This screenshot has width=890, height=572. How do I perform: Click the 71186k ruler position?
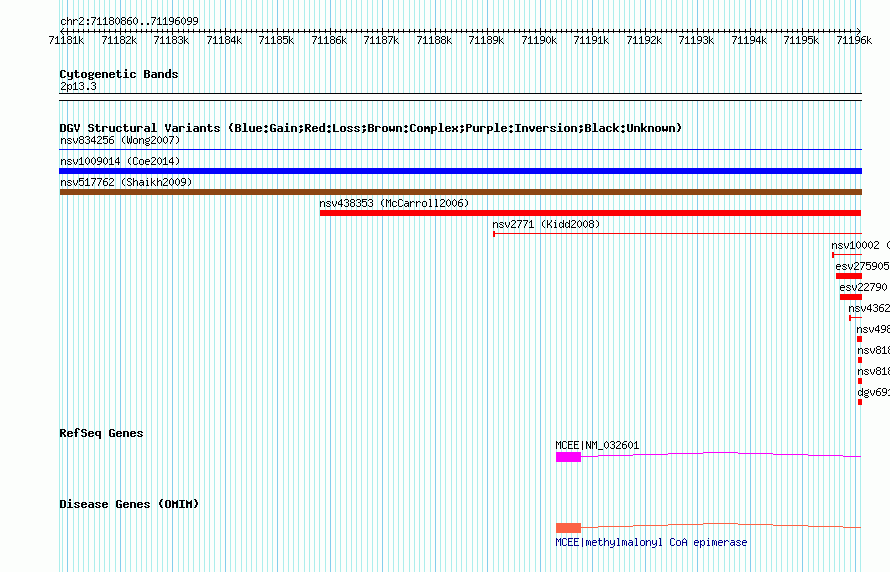tap(329, 40)
